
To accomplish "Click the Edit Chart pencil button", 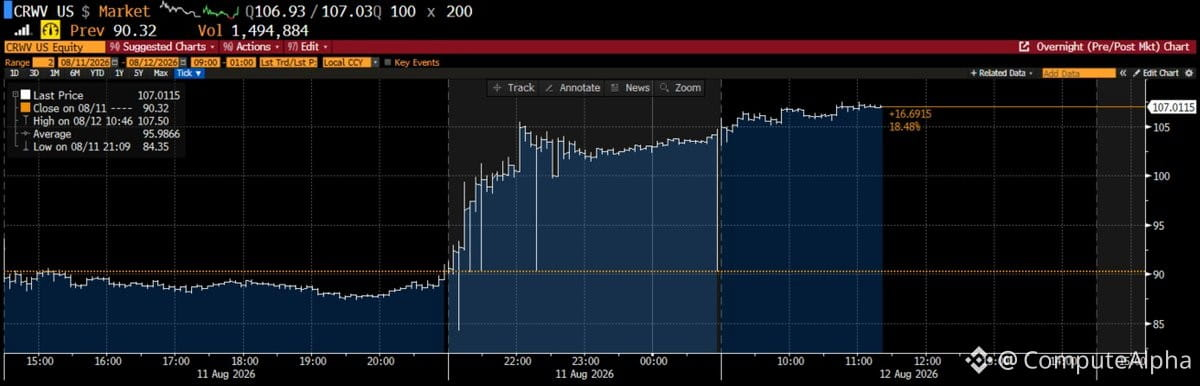I will (1156, 73).
